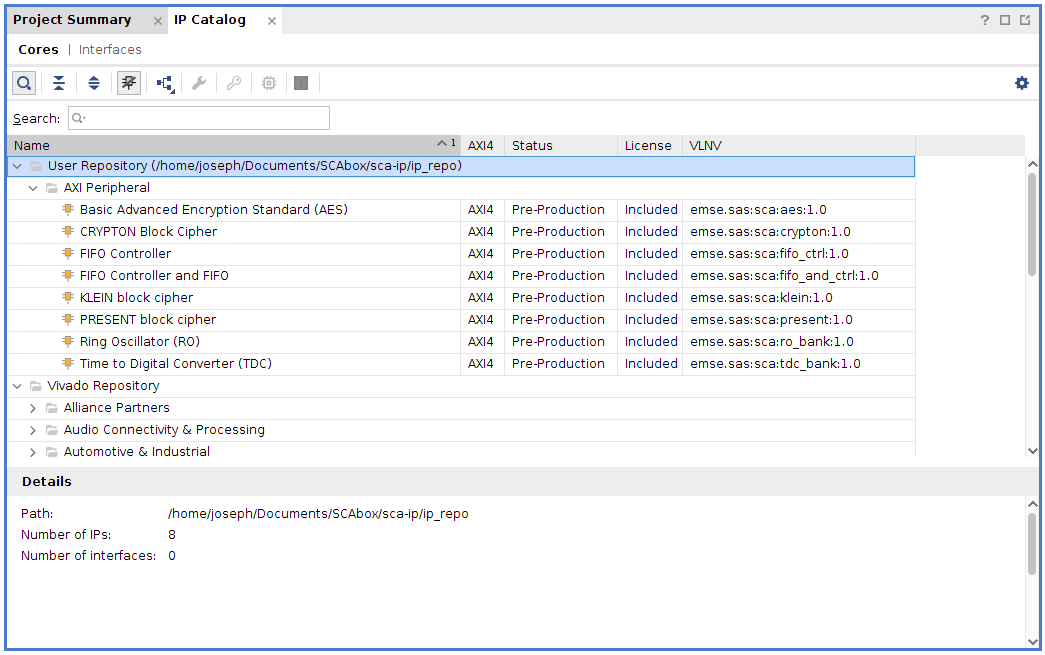Toggle the hide incompatible IP filter
This screenshot has width=1045, height=655.
(128, 83)
